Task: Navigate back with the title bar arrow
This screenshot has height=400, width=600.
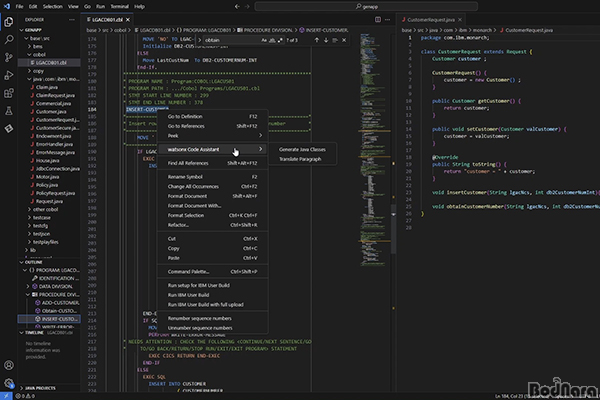Action: 237,7
